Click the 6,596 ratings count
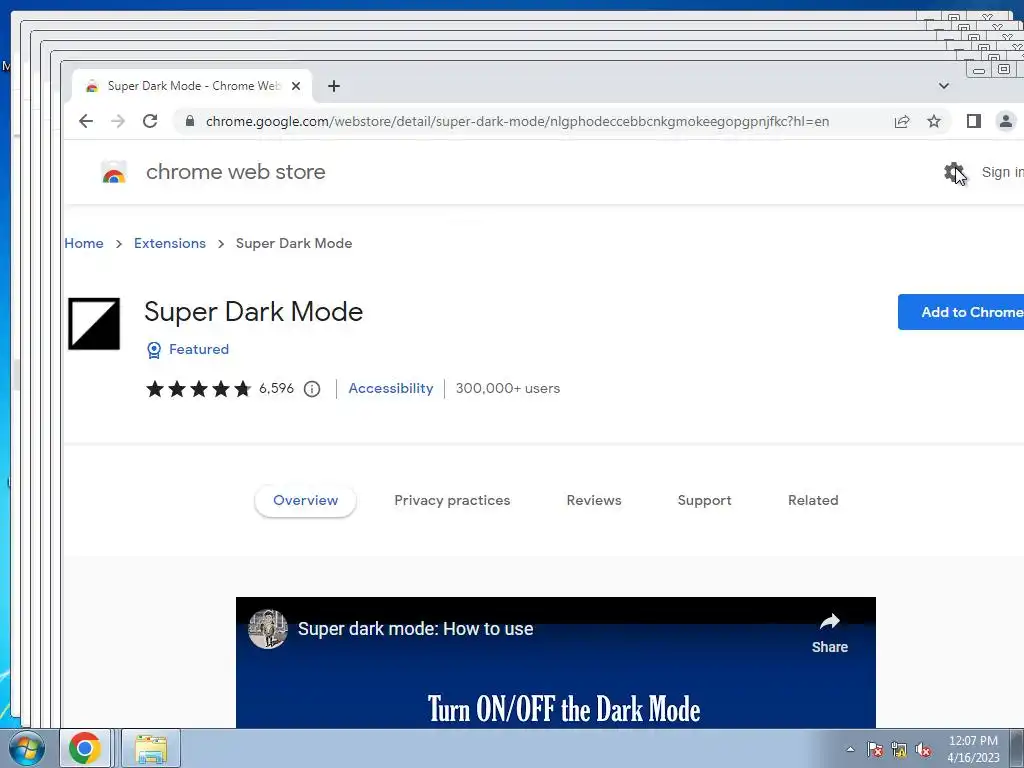The height and width of the screenshot is (768, 1024). tap(276, 389)
